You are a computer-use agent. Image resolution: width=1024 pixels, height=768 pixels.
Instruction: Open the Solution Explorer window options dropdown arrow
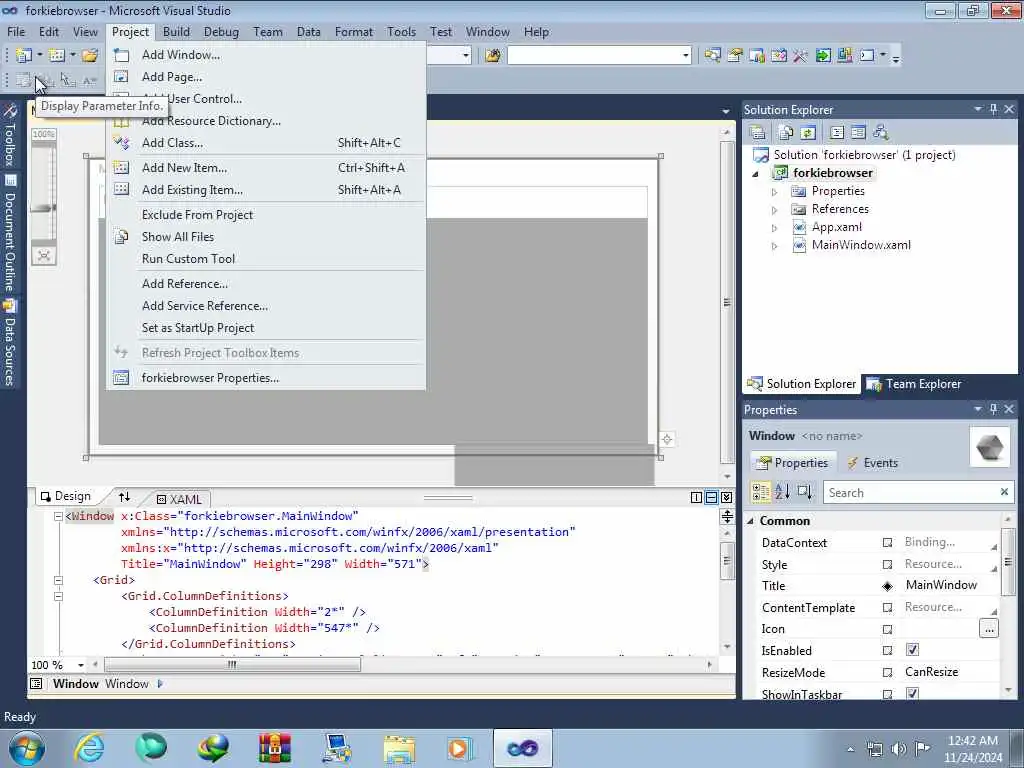click(x=978, y=109)
